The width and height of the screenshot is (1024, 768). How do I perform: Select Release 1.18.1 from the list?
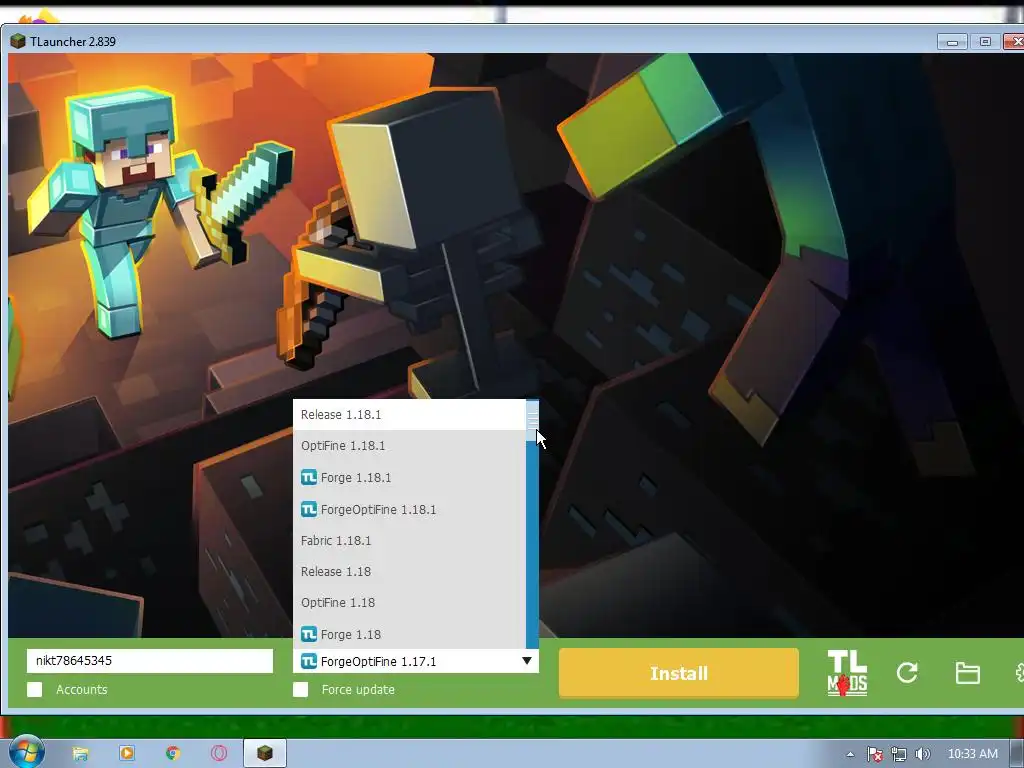[409, 415]
